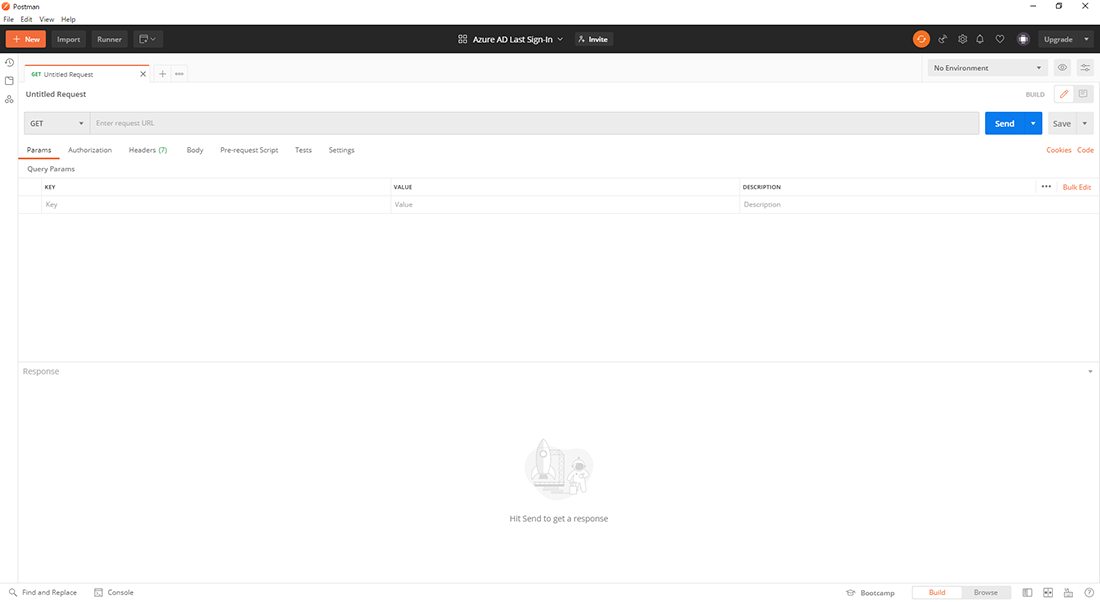Open the Code link
This screenshot has width=1100, height=602.
point(1085,150)
